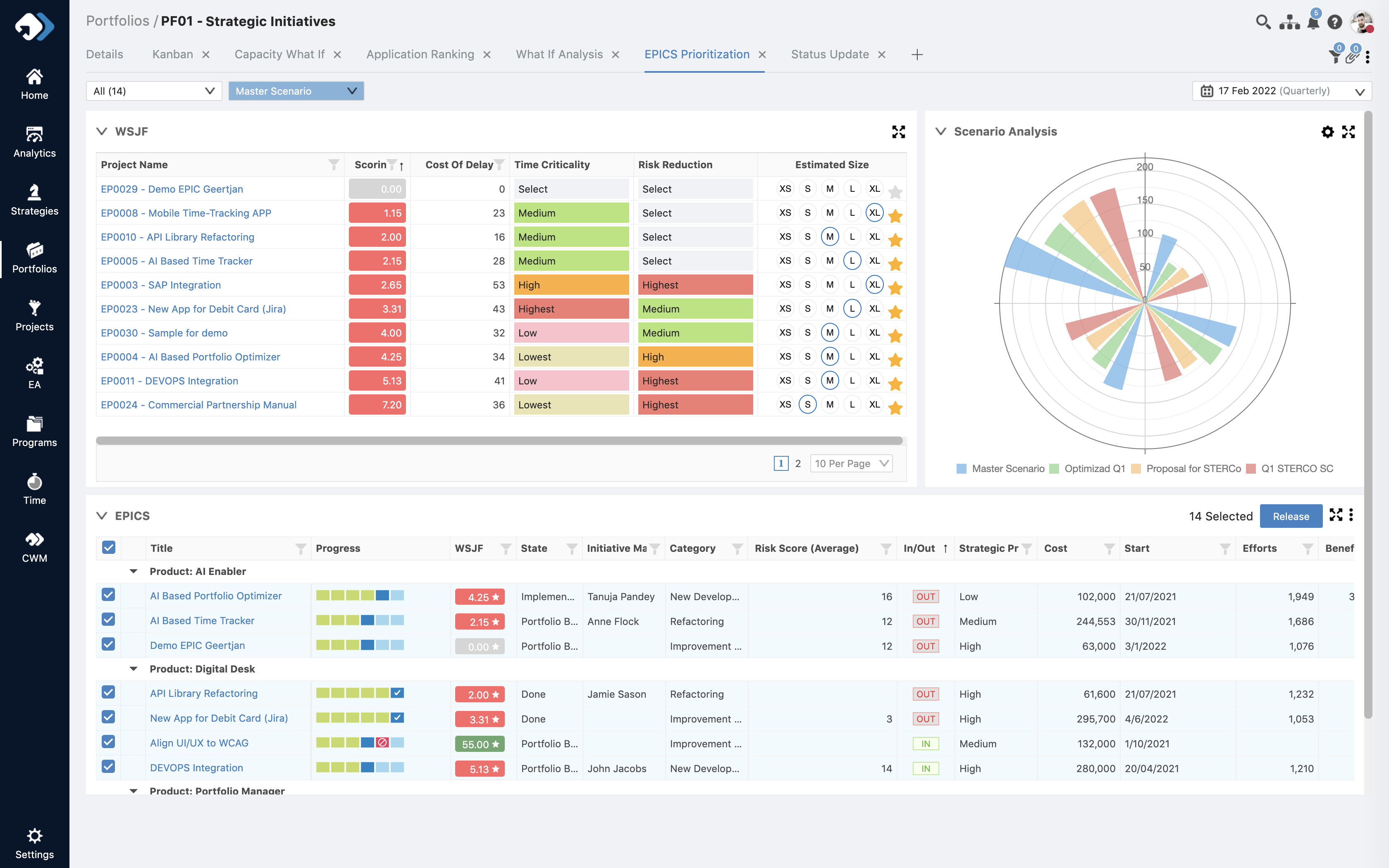Uncheck the DEVOPS Integration epic
1389x868 pixels.
(108, 768)
